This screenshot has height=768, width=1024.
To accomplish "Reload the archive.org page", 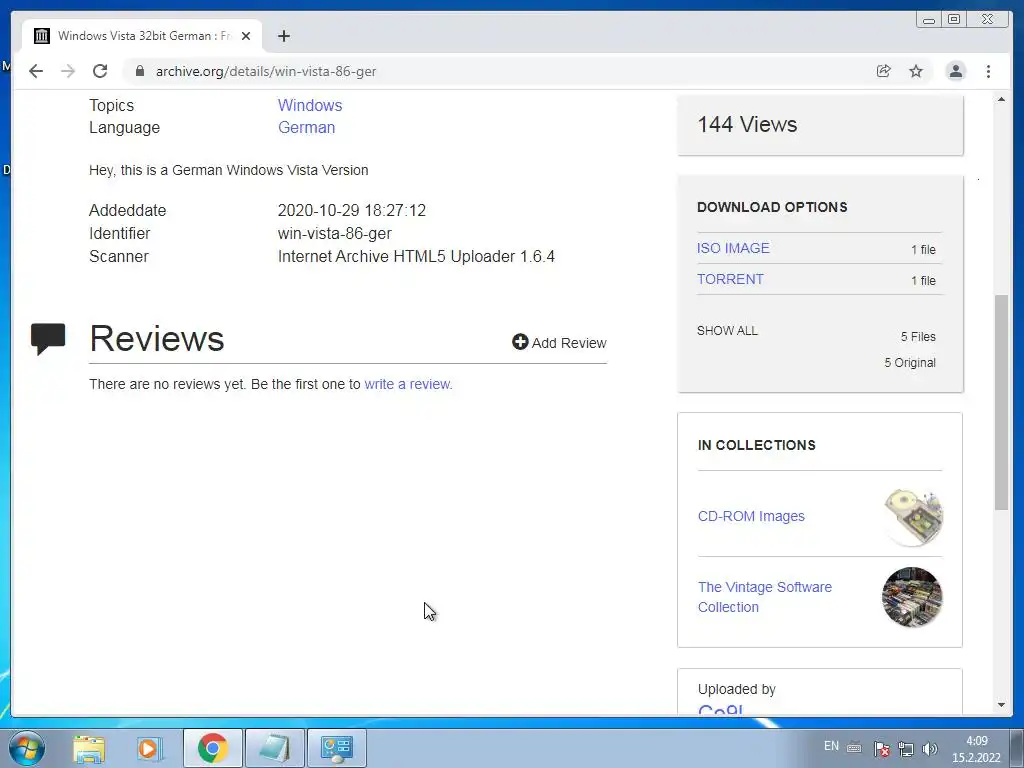I will [100, 71].
